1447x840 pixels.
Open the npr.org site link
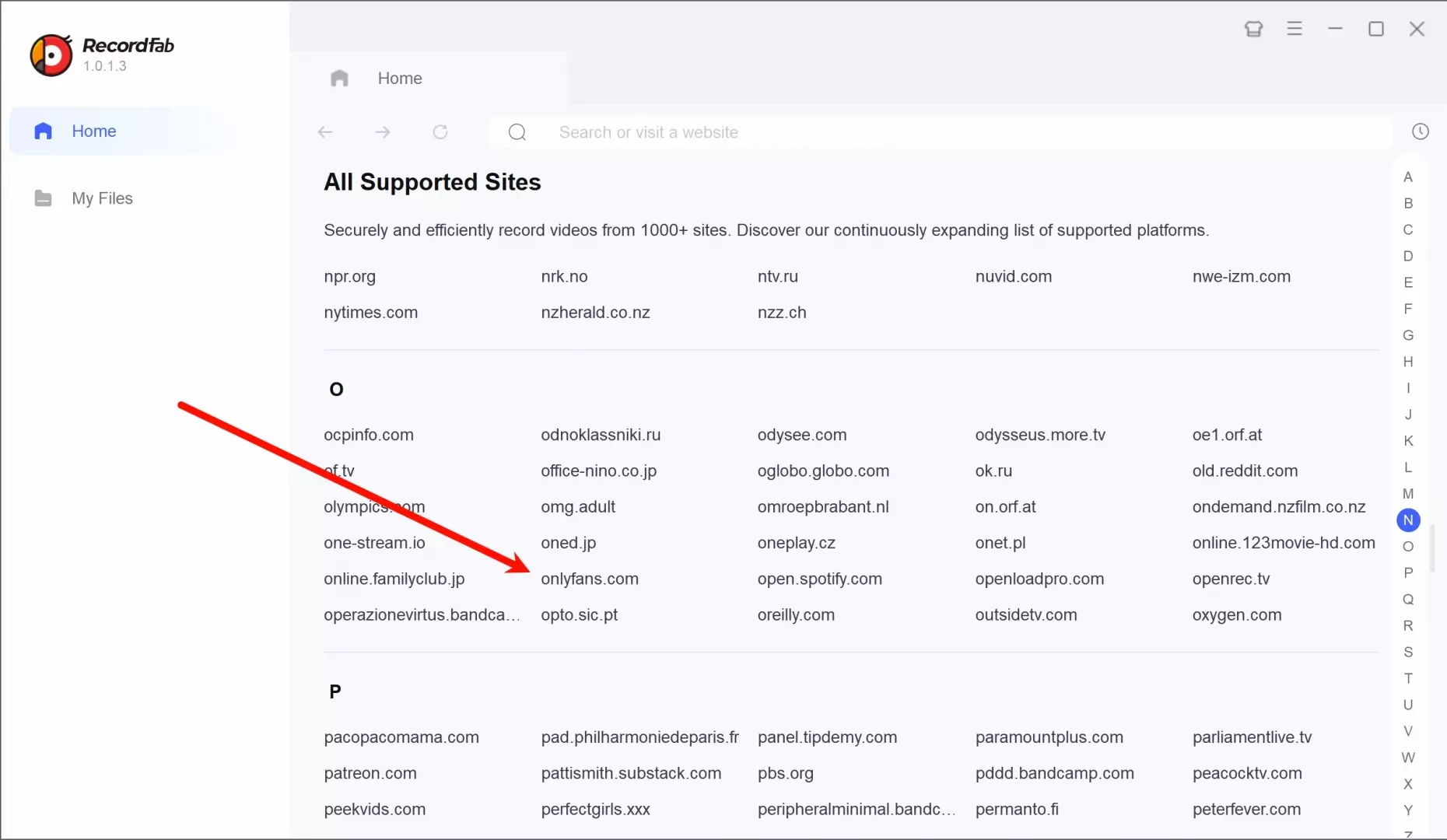(x=350, y=277)
